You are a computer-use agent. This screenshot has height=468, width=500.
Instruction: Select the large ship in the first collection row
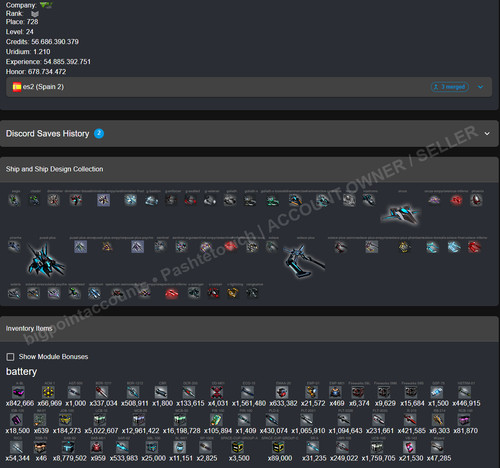400,214
